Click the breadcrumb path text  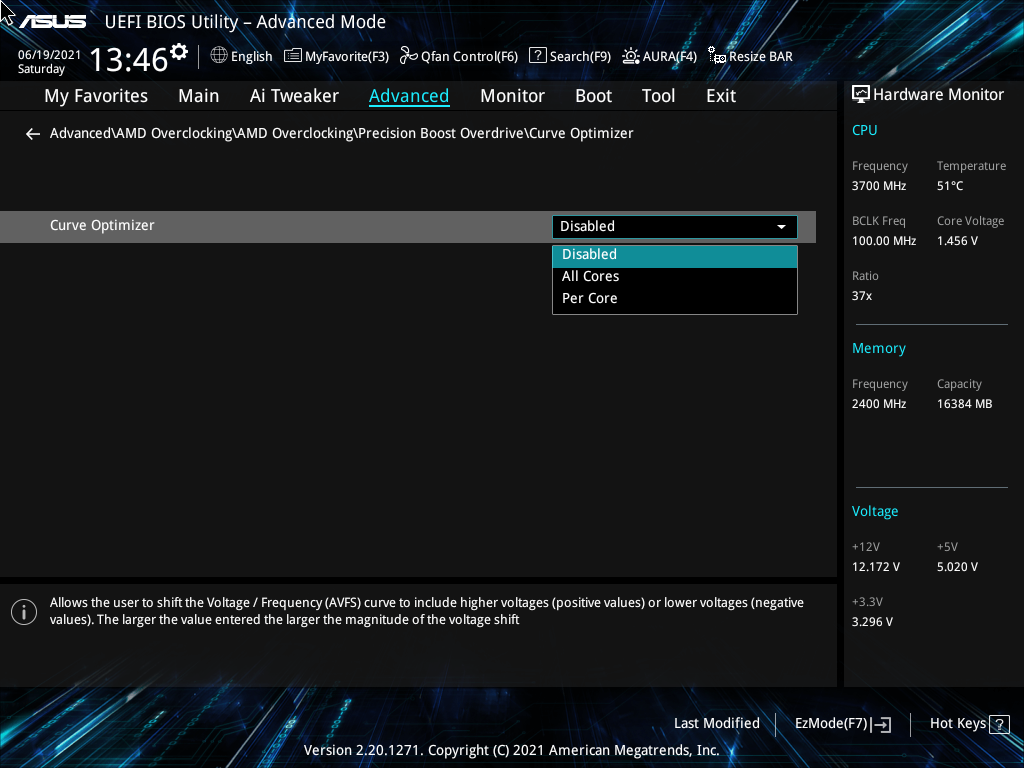(342, 133)
